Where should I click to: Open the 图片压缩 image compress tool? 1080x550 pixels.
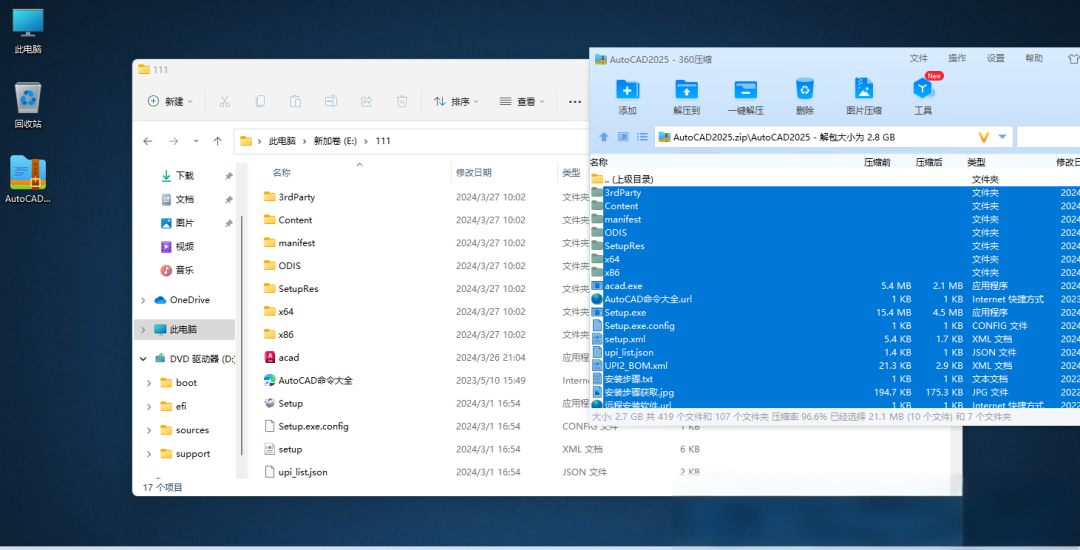point(864,89)
